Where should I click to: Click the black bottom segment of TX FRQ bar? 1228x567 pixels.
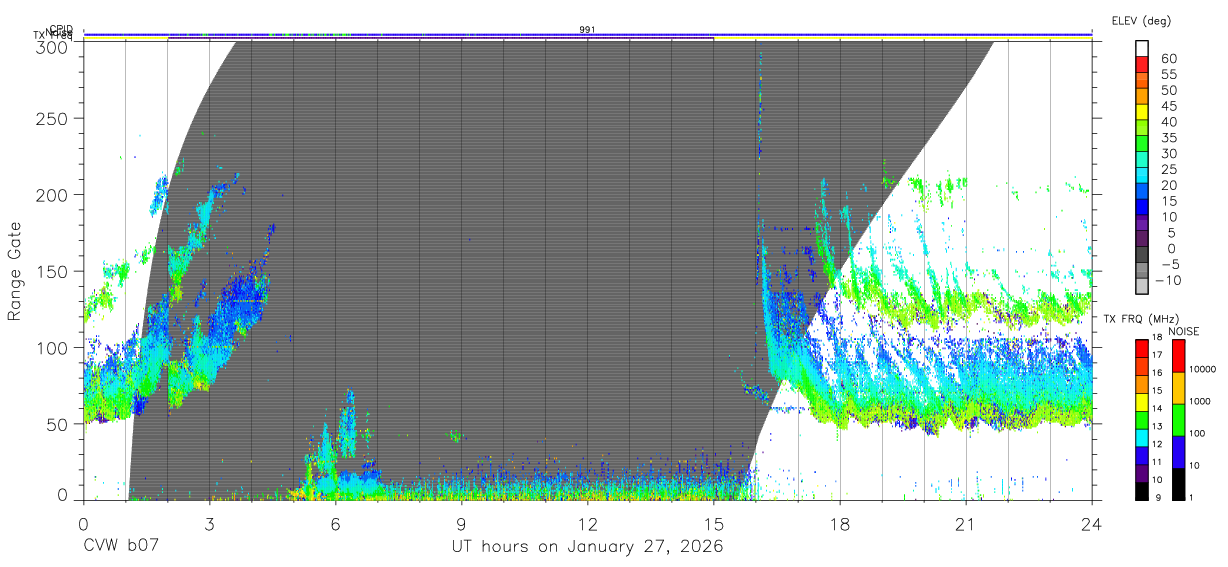[x=1141, y=490]
